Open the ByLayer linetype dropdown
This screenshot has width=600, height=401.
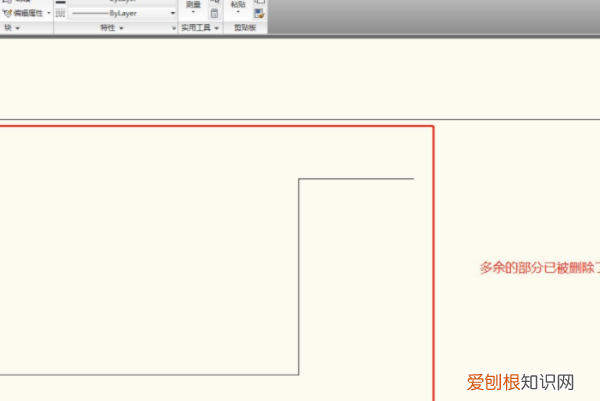(x=173, y=14)
